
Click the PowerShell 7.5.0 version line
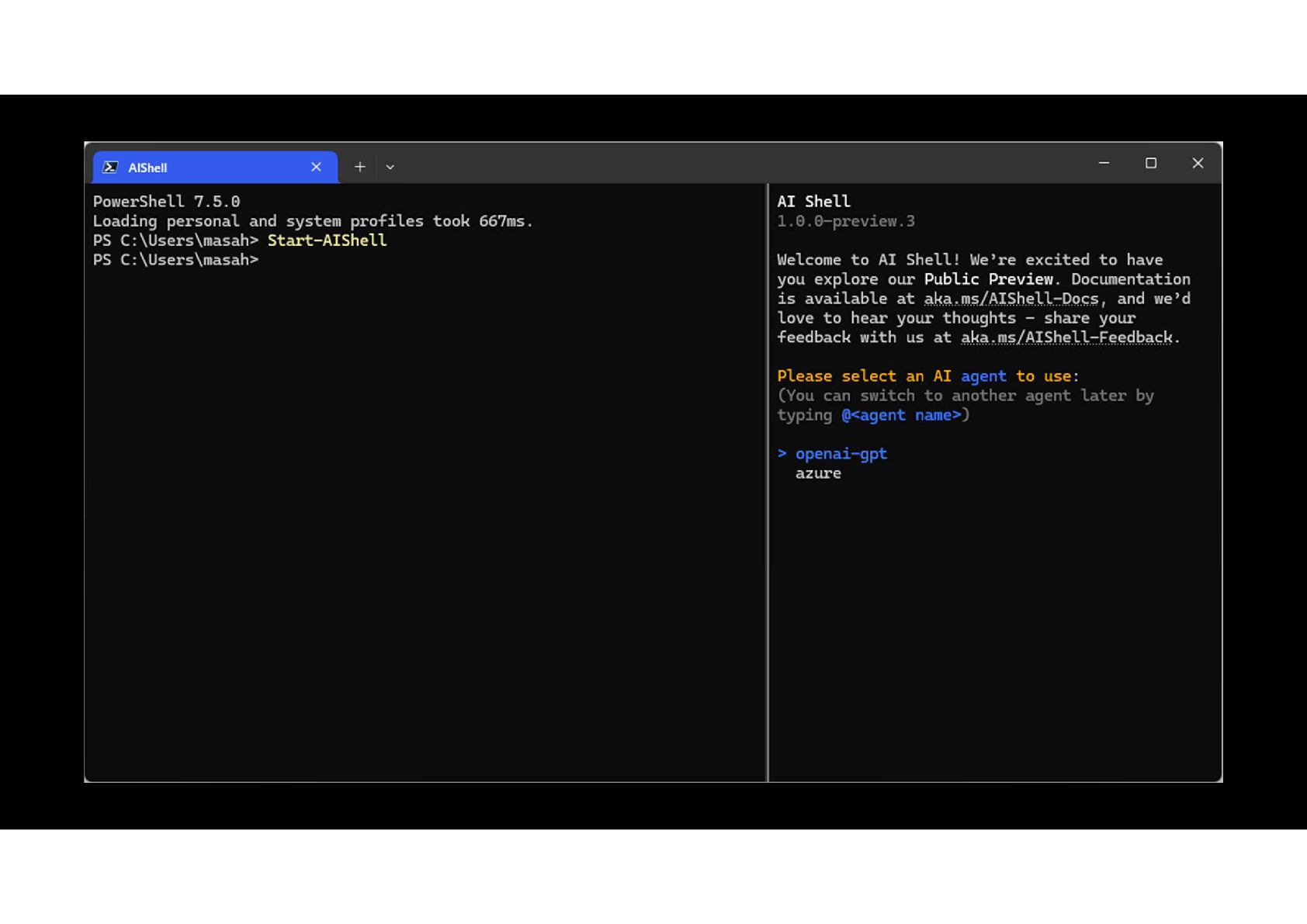pyautogui.click(x=167, y=202)
